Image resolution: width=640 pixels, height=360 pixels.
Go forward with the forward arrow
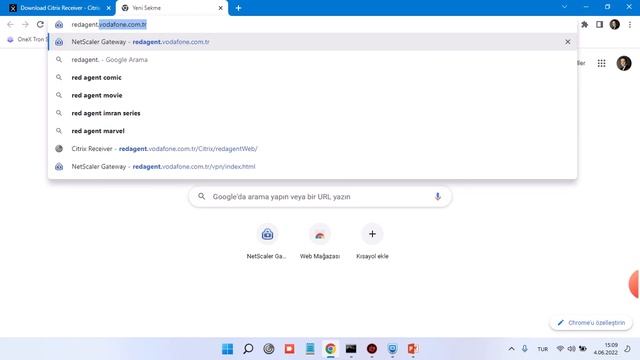pos(25,24)
